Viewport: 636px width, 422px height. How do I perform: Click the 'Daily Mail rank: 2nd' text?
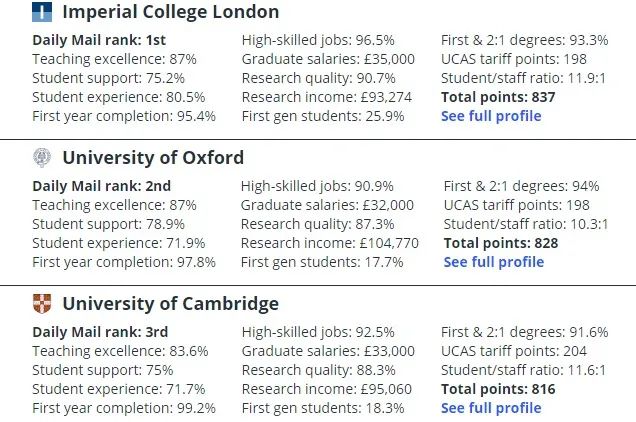coord(102,186)
